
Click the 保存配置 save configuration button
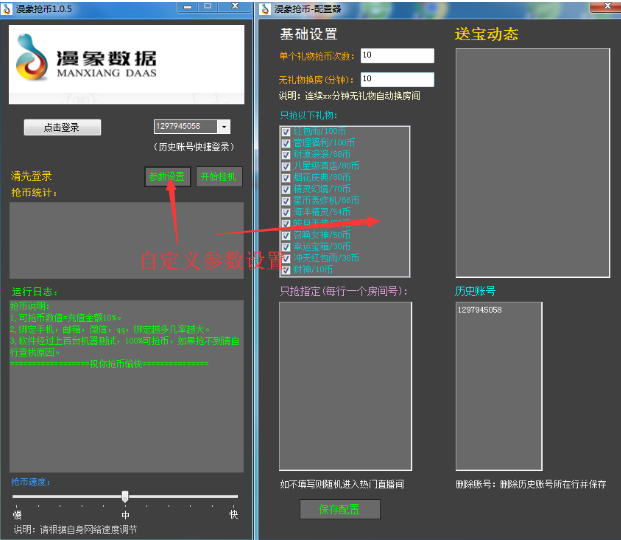point(340,509)
